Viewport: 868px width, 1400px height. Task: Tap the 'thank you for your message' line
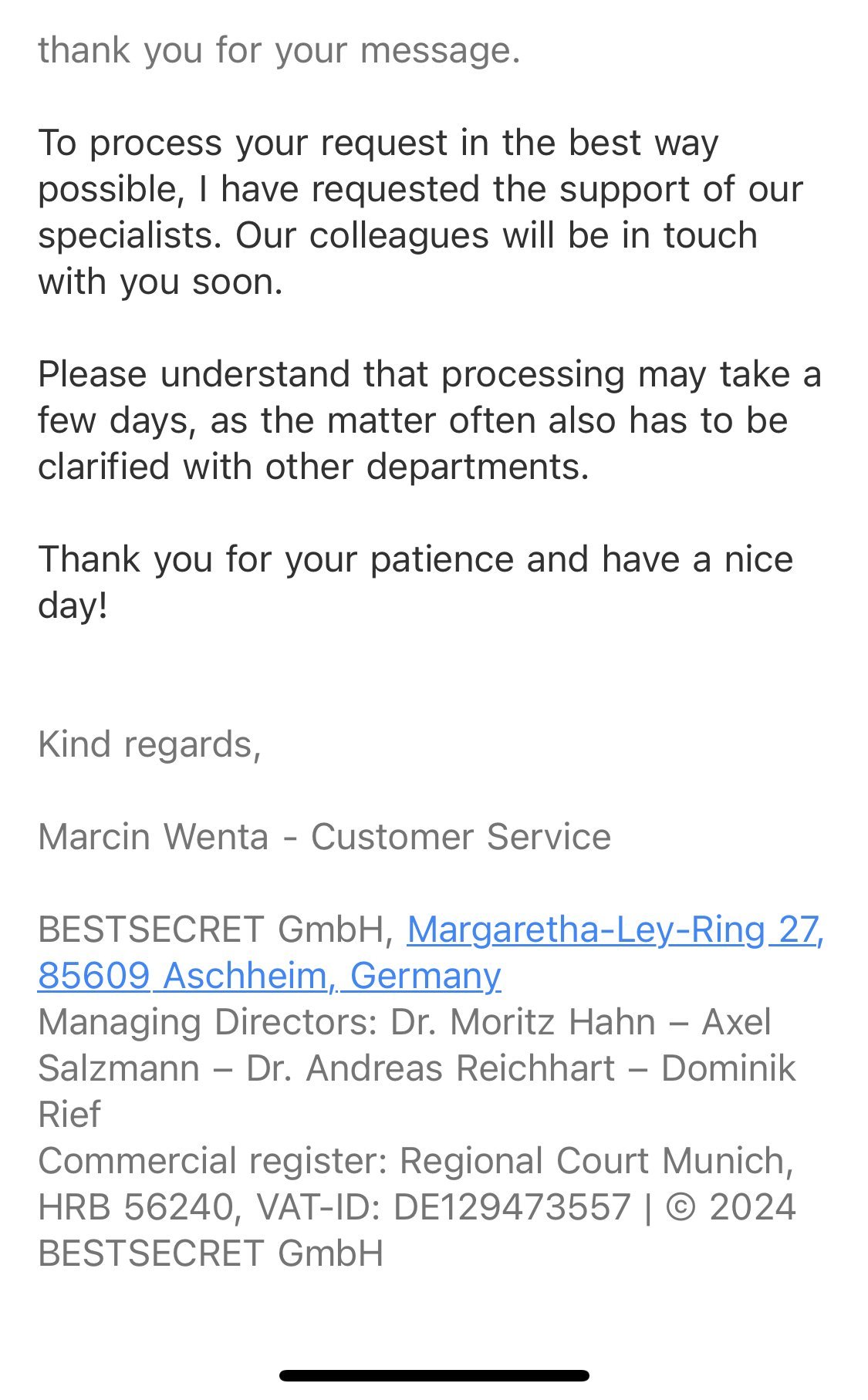279,51
